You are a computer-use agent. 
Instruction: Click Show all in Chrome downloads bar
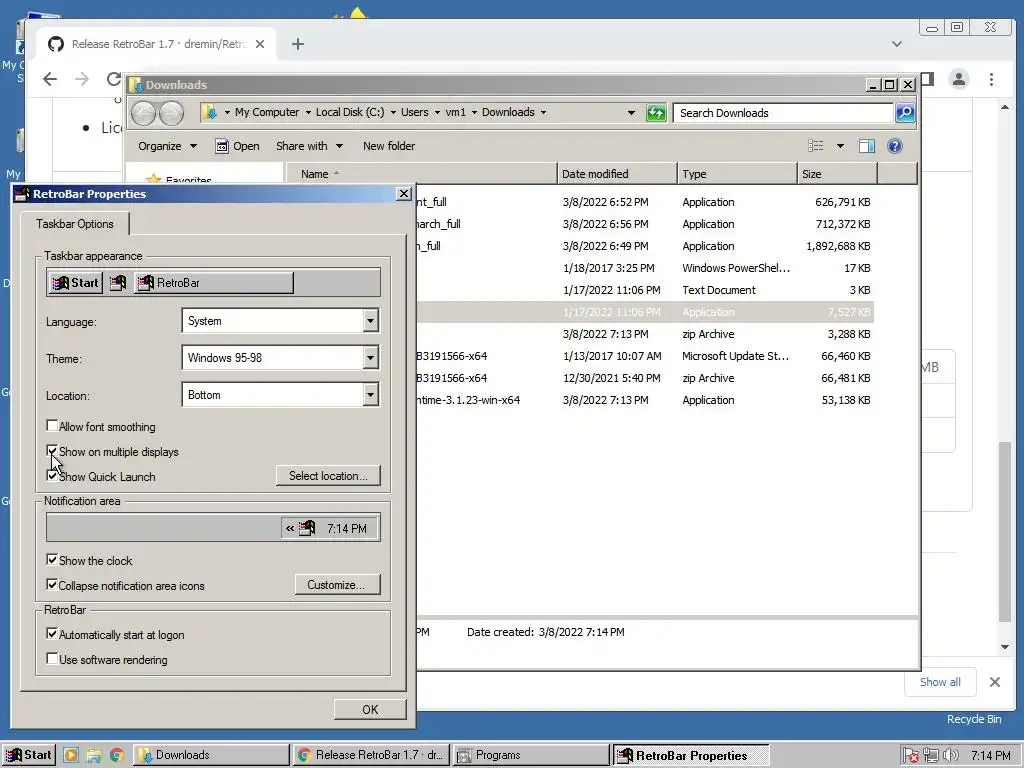coord(940,682)
